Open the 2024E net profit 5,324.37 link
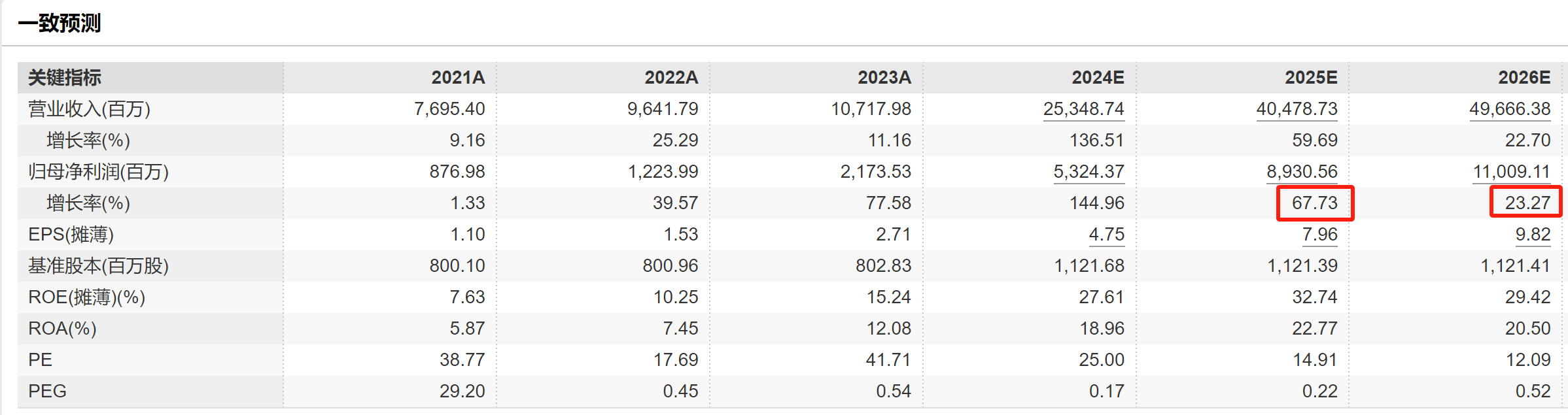This screenshot has height=415, width=1568. tap(1089, 172)
